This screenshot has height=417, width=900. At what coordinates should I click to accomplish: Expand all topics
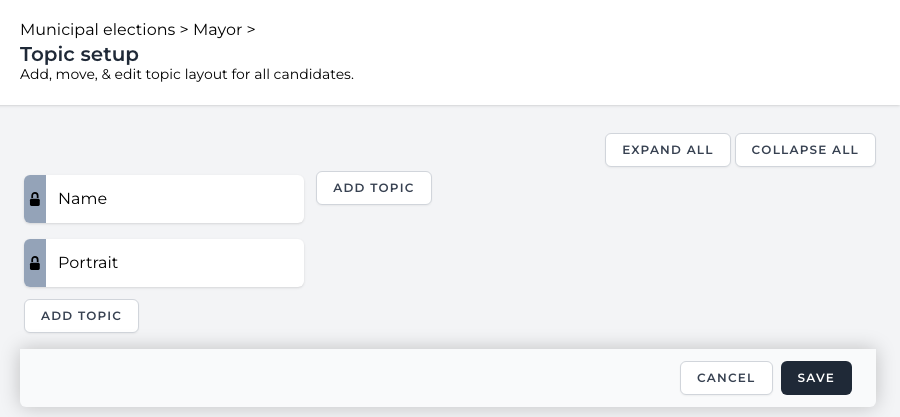coord(667,150)
